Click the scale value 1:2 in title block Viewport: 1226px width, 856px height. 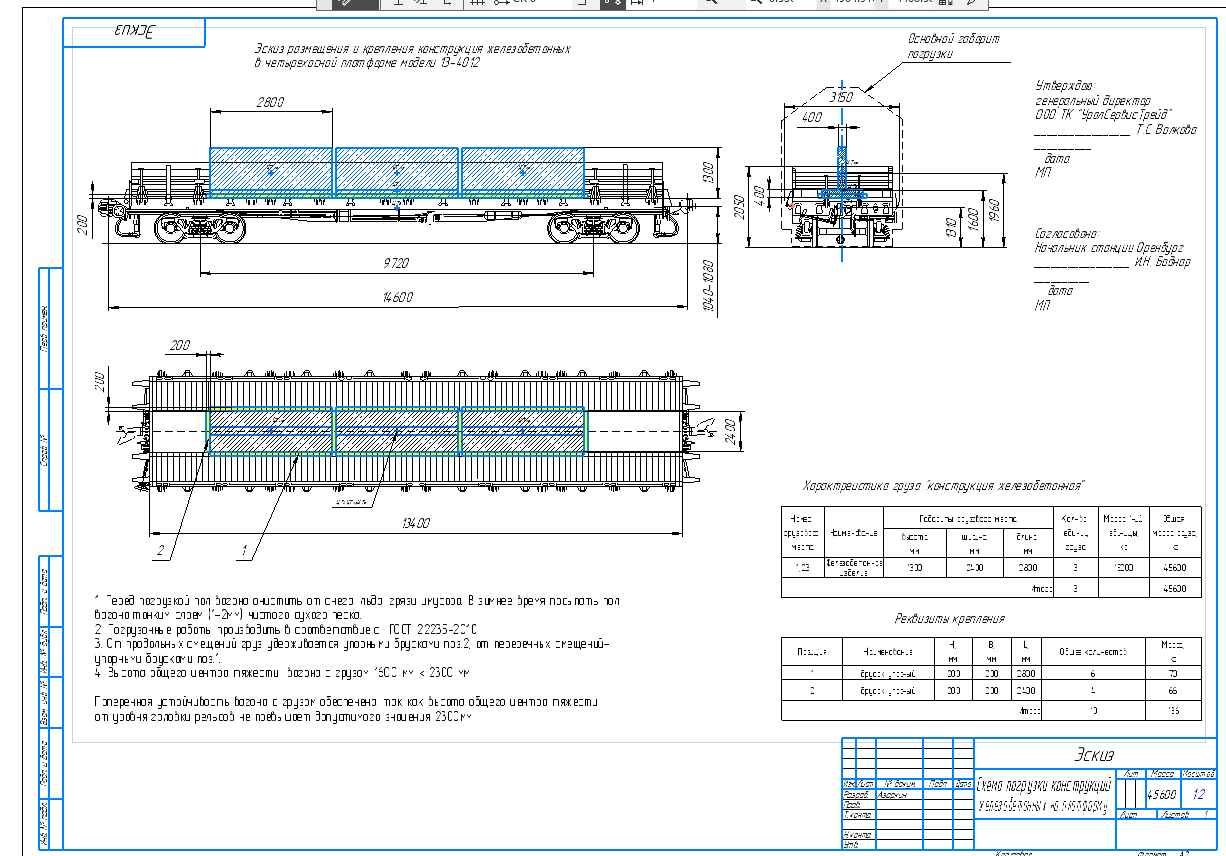[1198, 795]
